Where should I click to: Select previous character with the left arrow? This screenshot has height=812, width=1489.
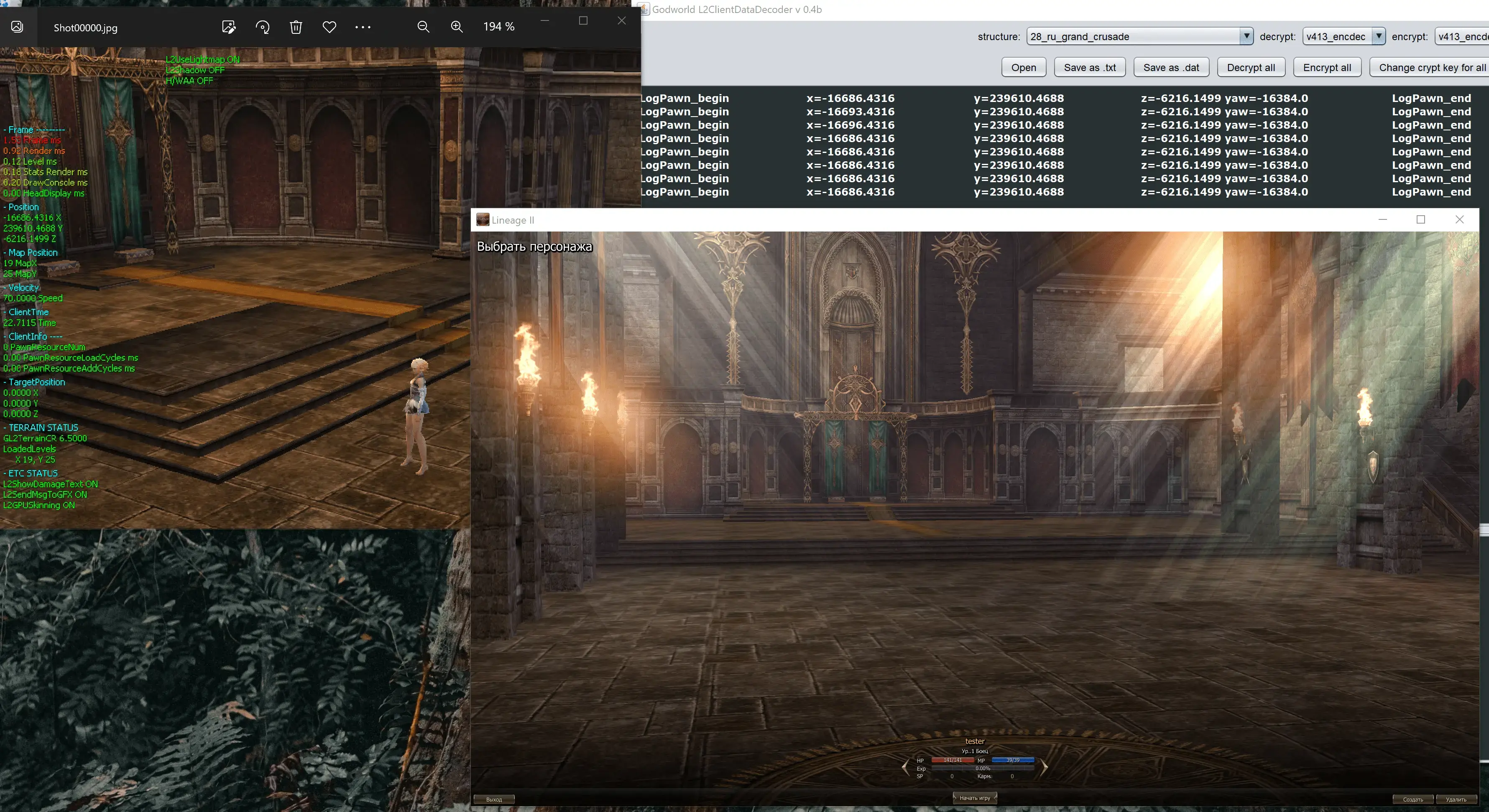[905, 768]
